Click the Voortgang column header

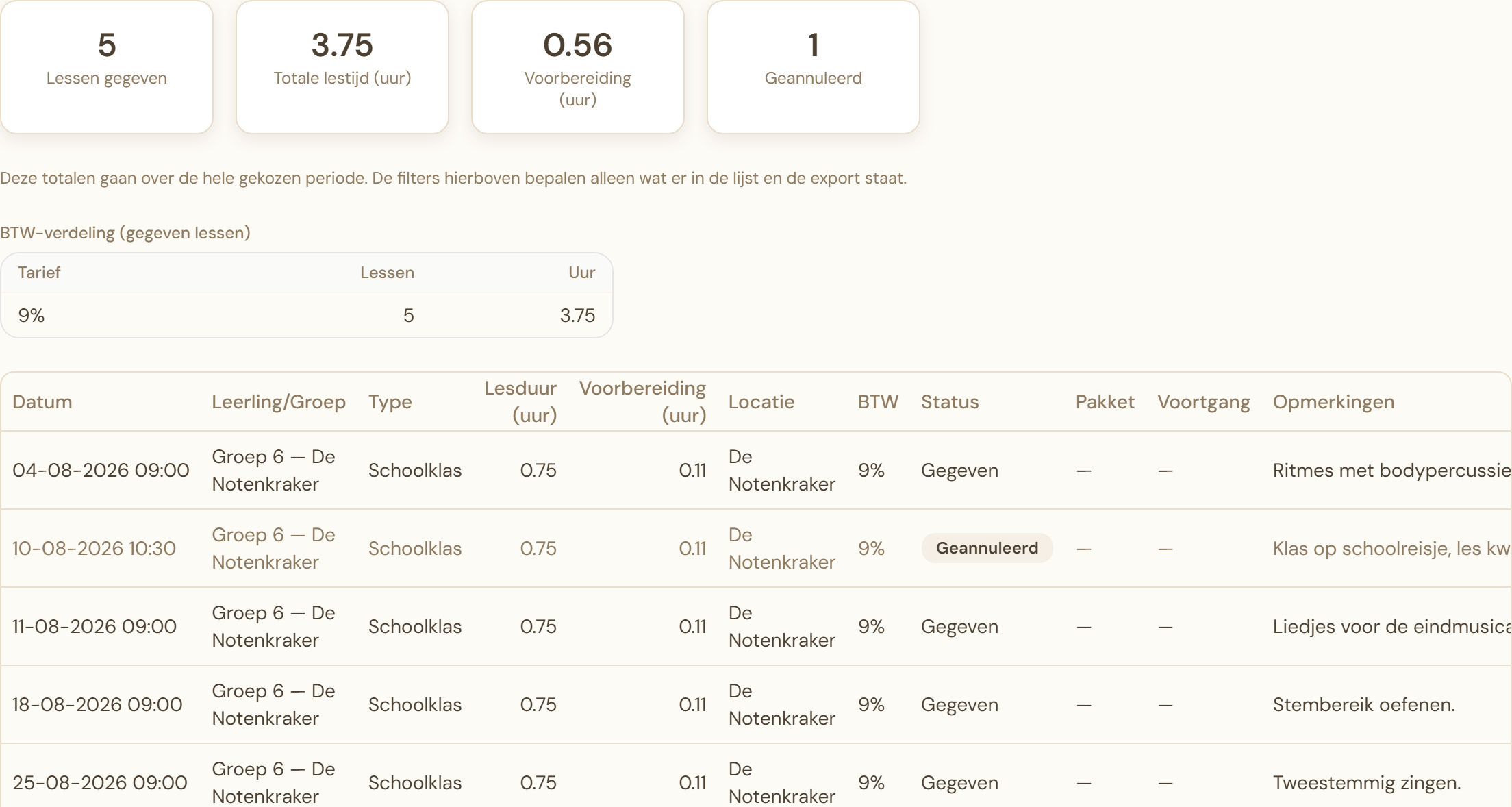coord(1204,402)
